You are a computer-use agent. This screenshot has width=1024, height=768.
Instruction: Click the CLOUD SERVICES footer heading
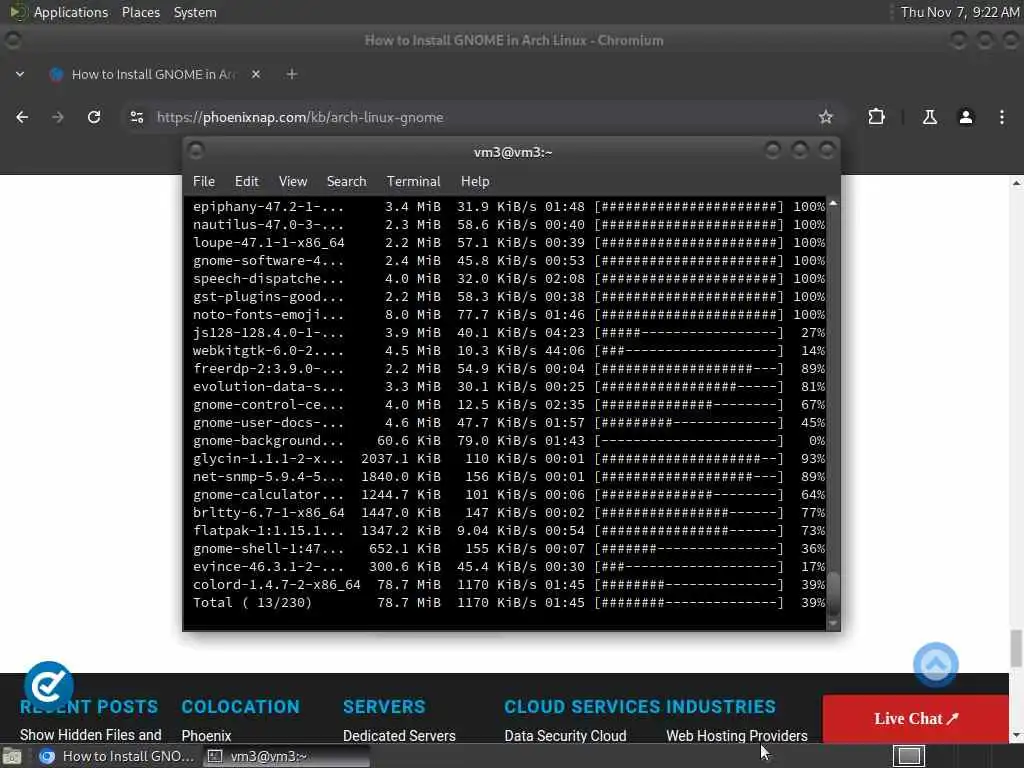click(582, 707)
